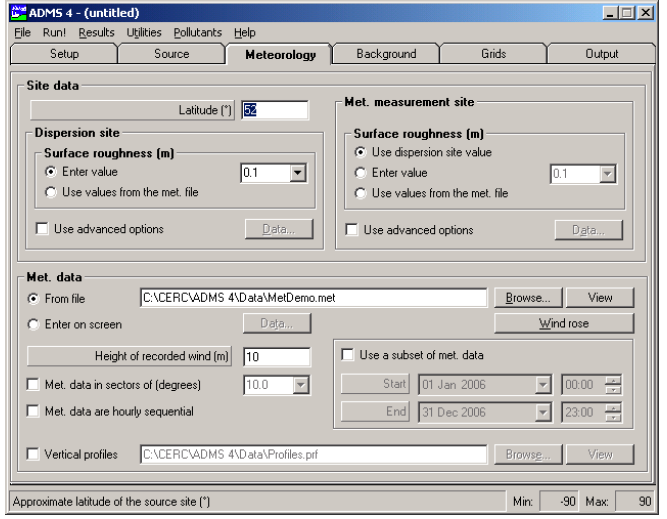Open the Help menu
This screenshot has height=519, width=667.
(x=245, y=33)
